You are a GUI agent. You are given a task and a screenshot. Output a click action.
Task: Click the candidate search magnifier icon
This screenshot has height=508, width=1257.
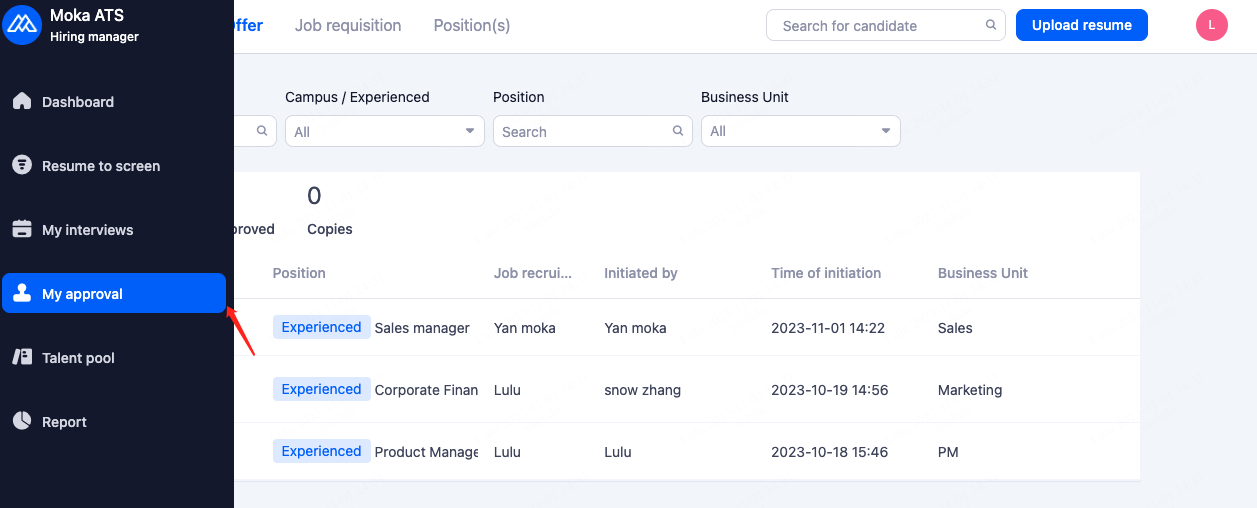pos(991,25)
